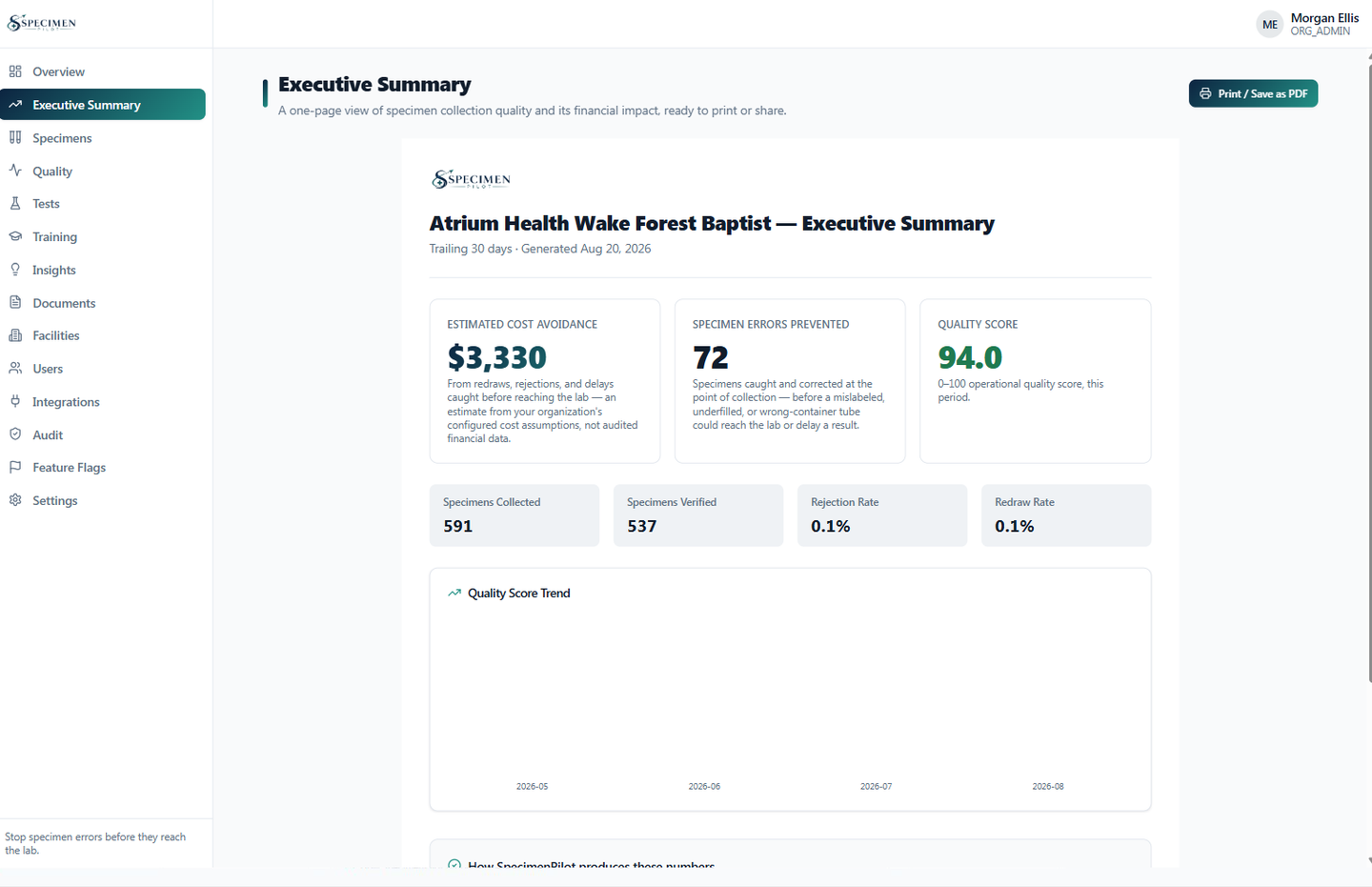The width and height of the screenshot is (1372, 887).
Task: Click the 2026-06 chart axis label
Action: (704, 787)
